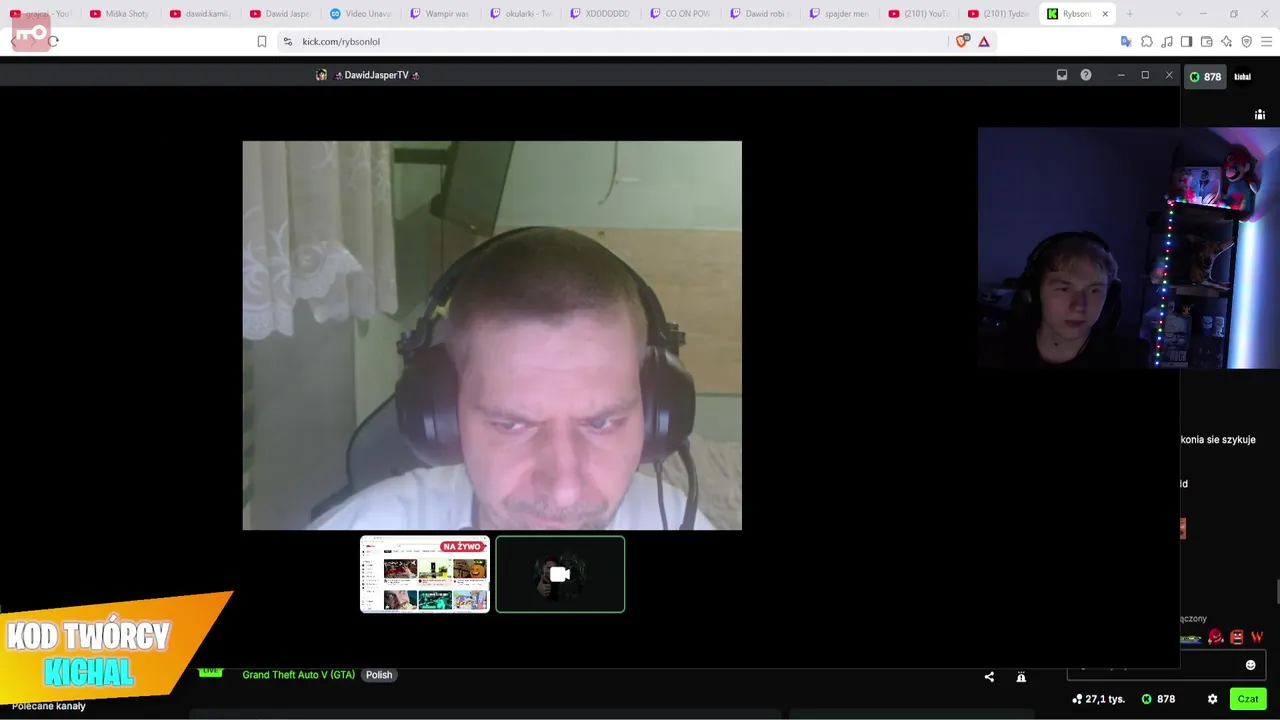The width and height of the screenshot is (1280, 720).
Task: Open the Brave wallet icon
Action: pyautogui.click(x=1206, y=41)
